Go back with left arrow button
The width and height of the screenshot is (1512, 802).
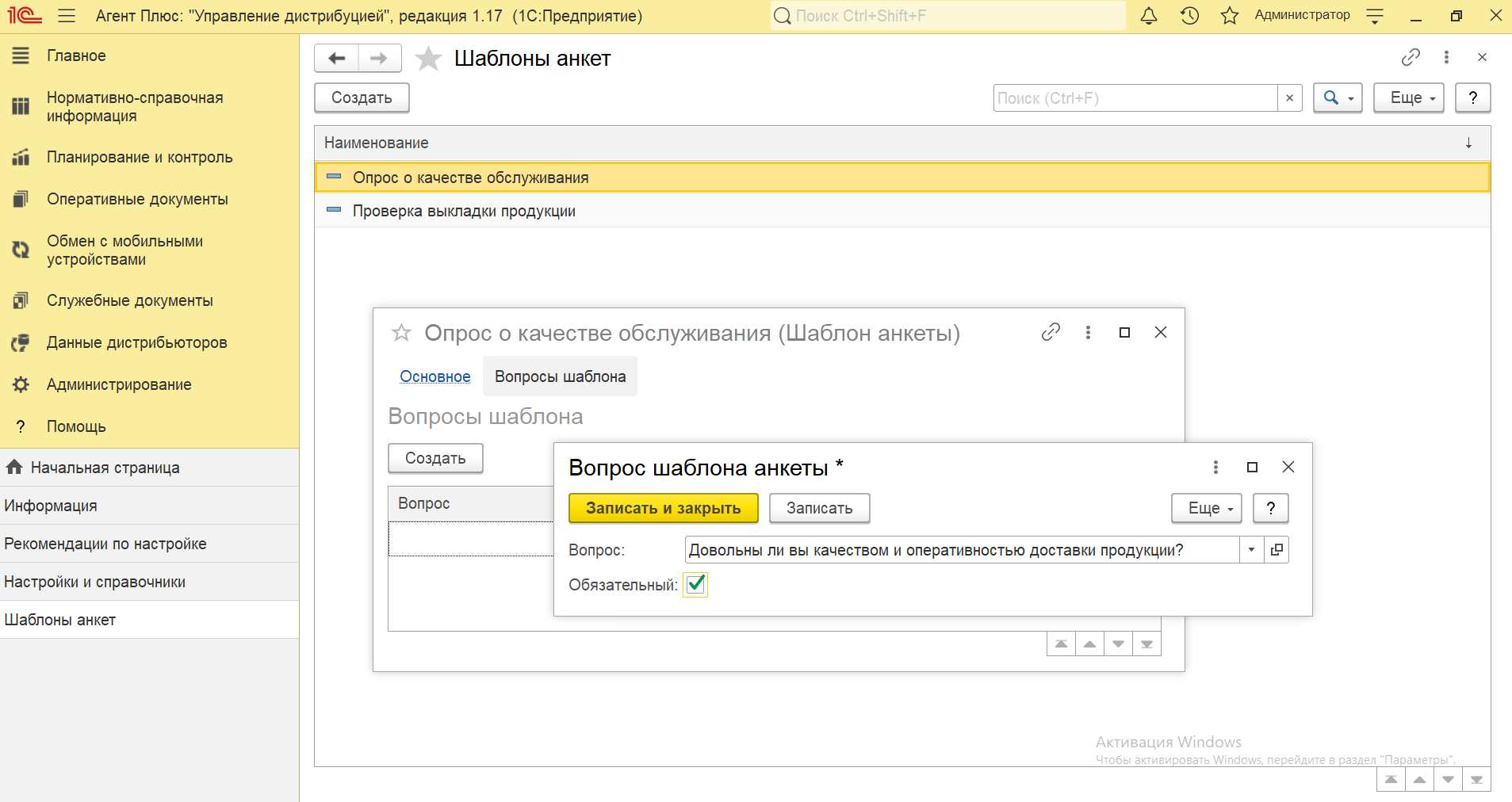coord(337,58)
